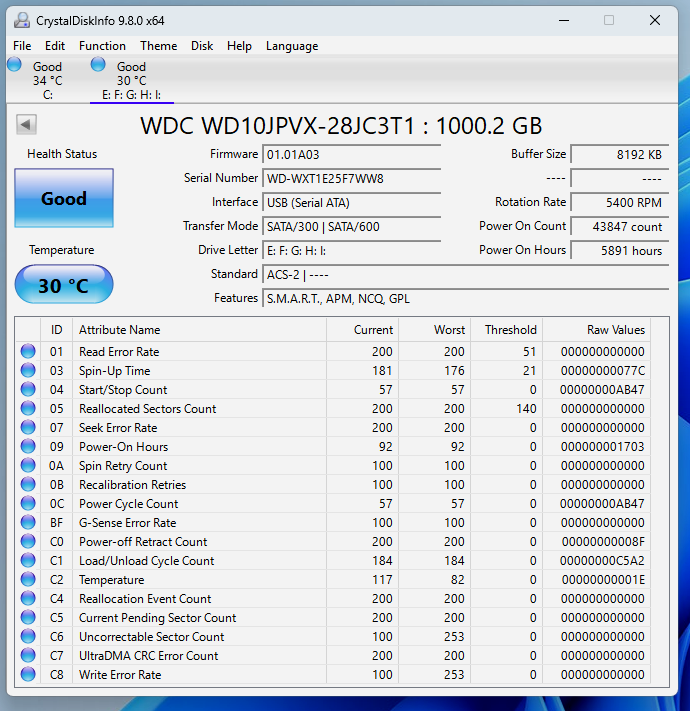The image size is (690, 711).
Task: Click the Rotation Rate value 5400 RPM
Action: (620, 202)
